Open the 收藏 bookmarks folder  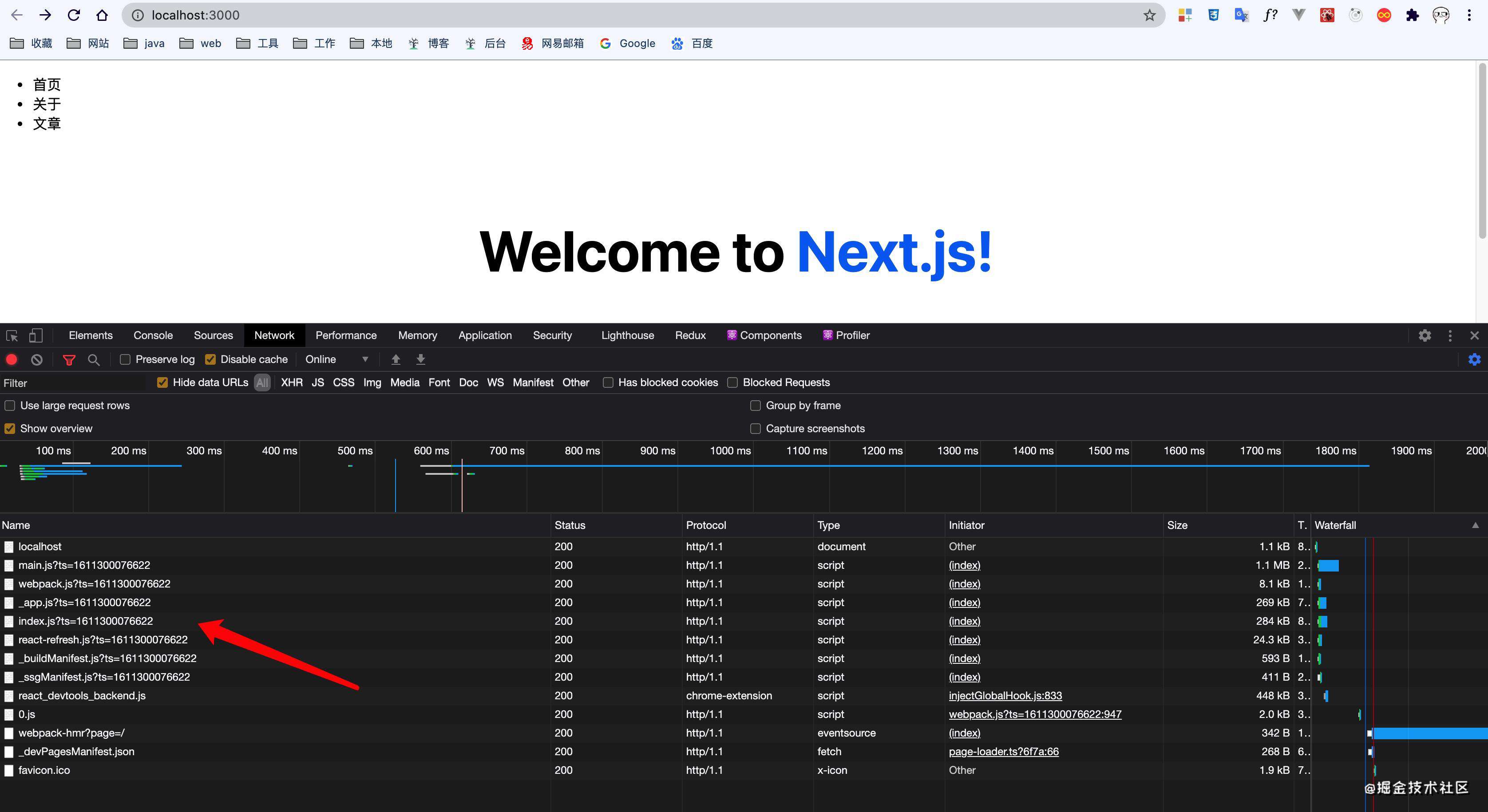click(31, 43)
